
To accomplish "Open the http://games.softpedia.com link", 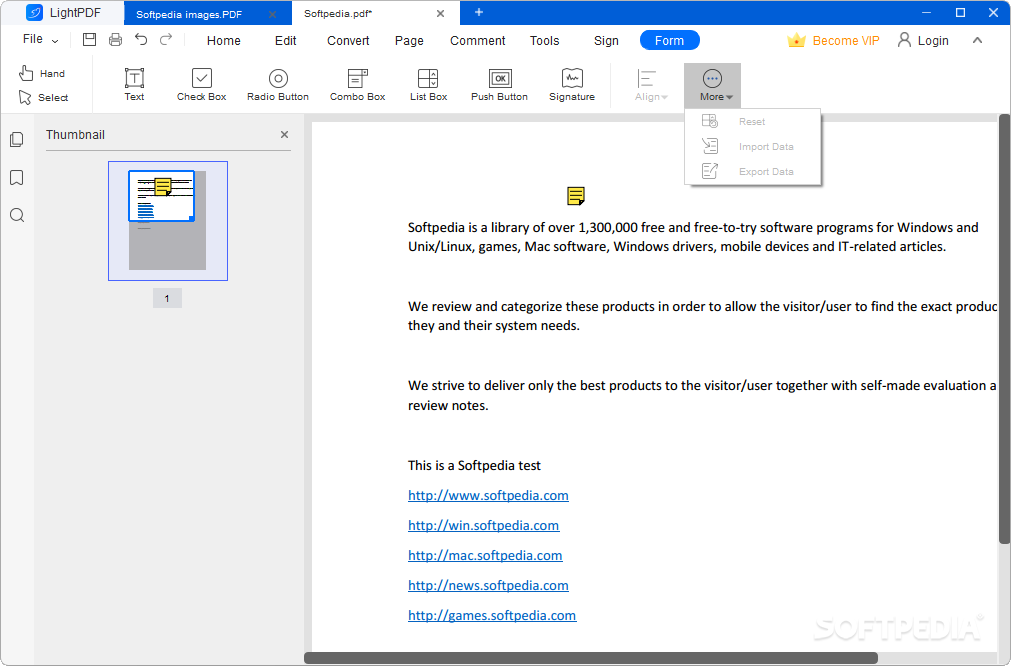I will [x=492, y=615].
